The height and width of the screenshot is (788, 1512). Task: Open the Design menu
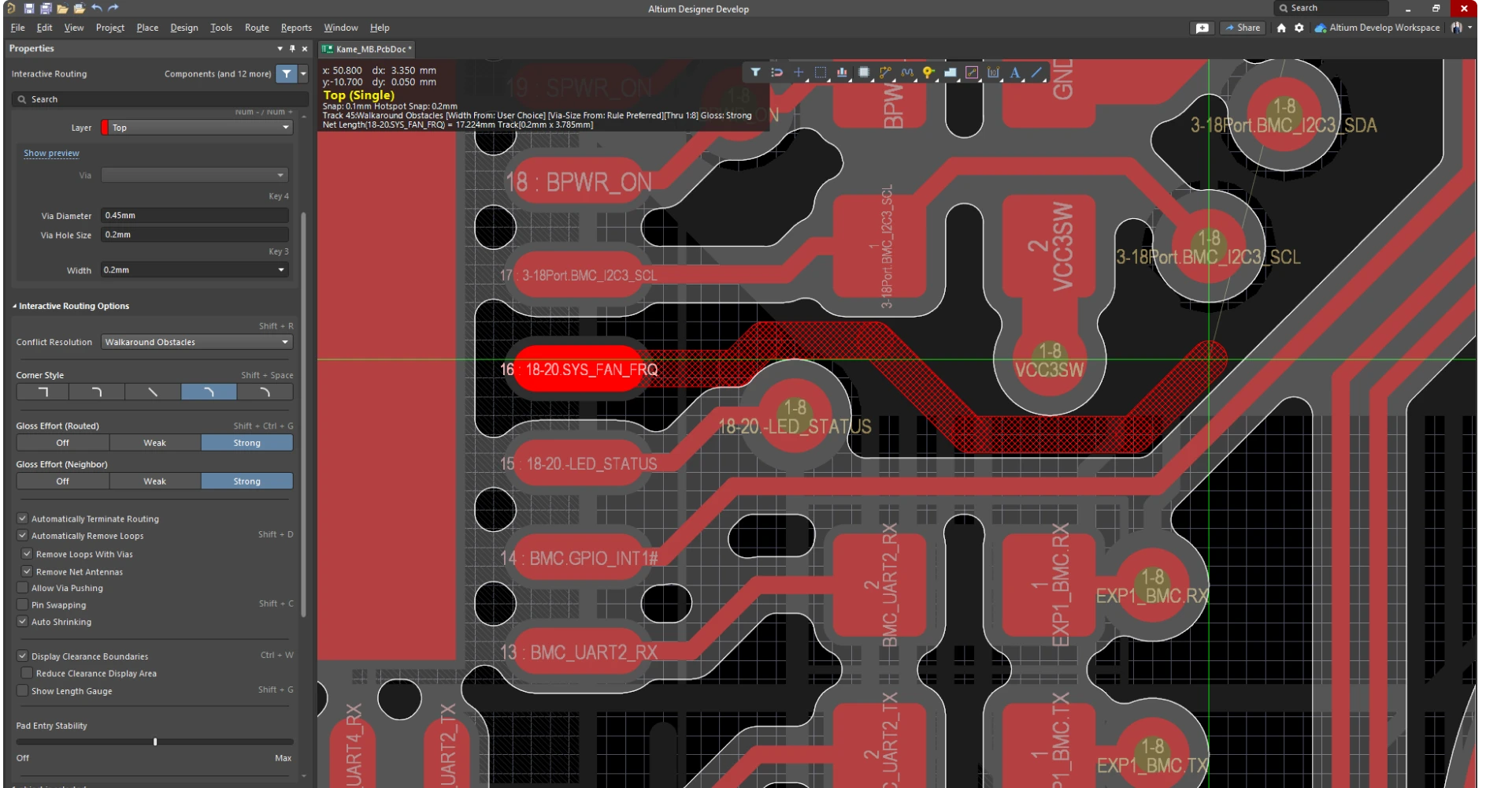pos(184,28)
